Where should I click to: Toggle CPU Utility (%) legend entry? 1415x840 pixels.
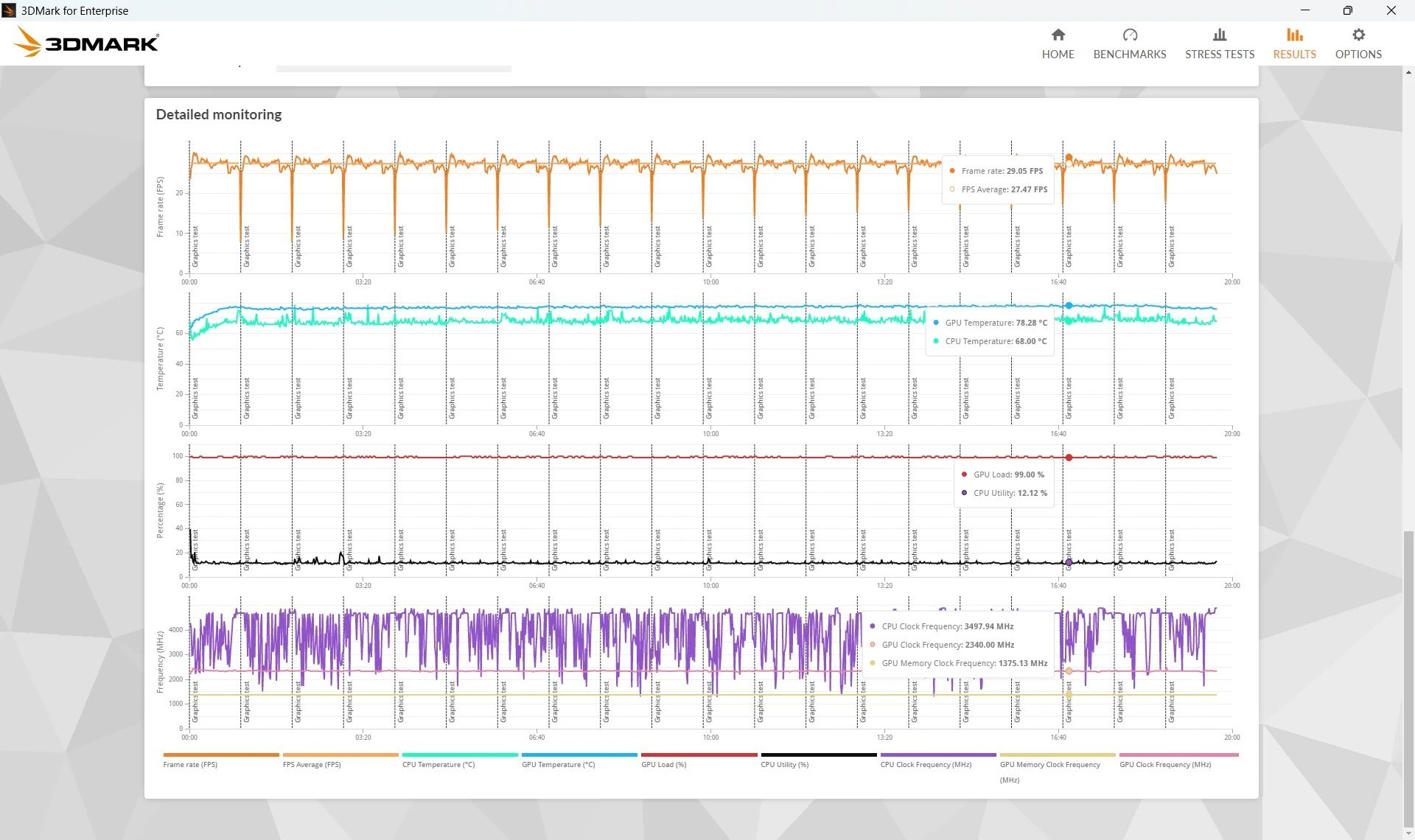tap(784, 764)
